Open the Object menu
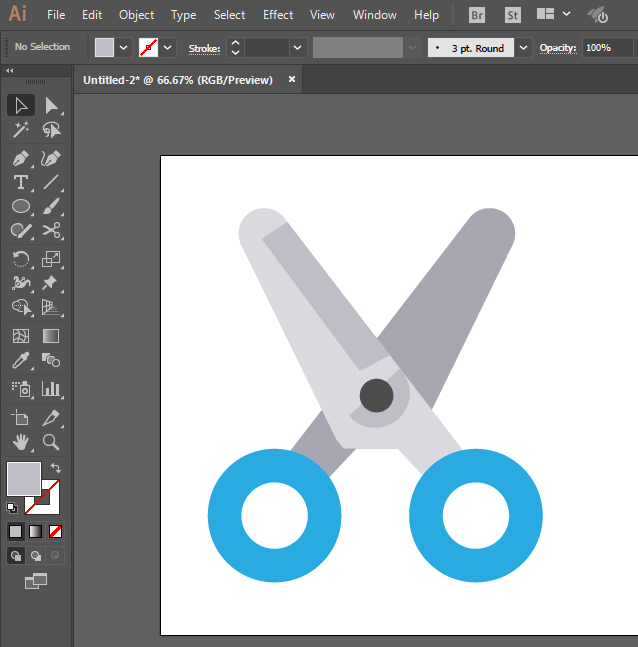Screen dimensions: 638x647 tap(136, 15)
